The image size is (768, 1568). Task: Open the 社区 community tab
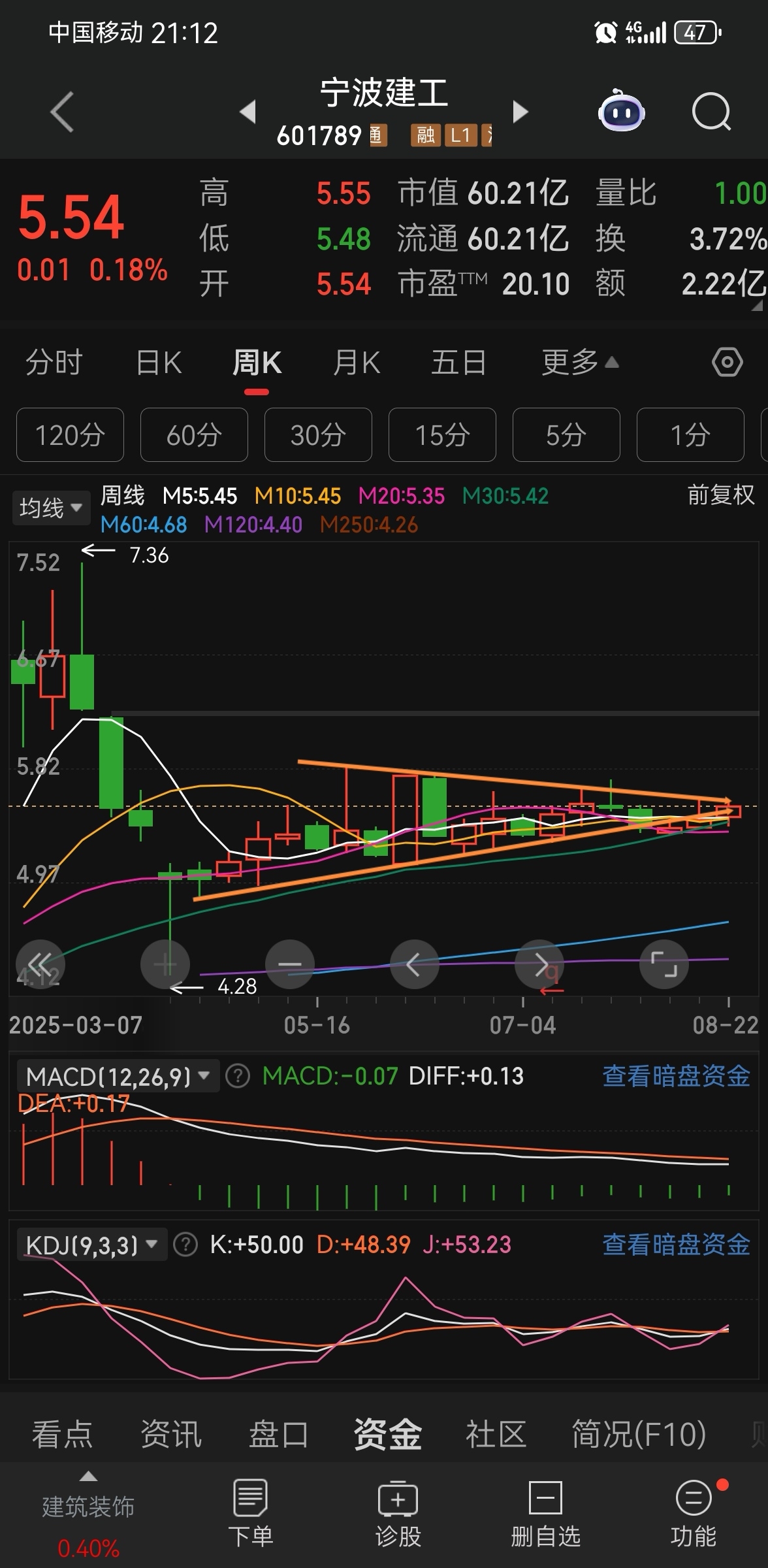pos(496,1435)
